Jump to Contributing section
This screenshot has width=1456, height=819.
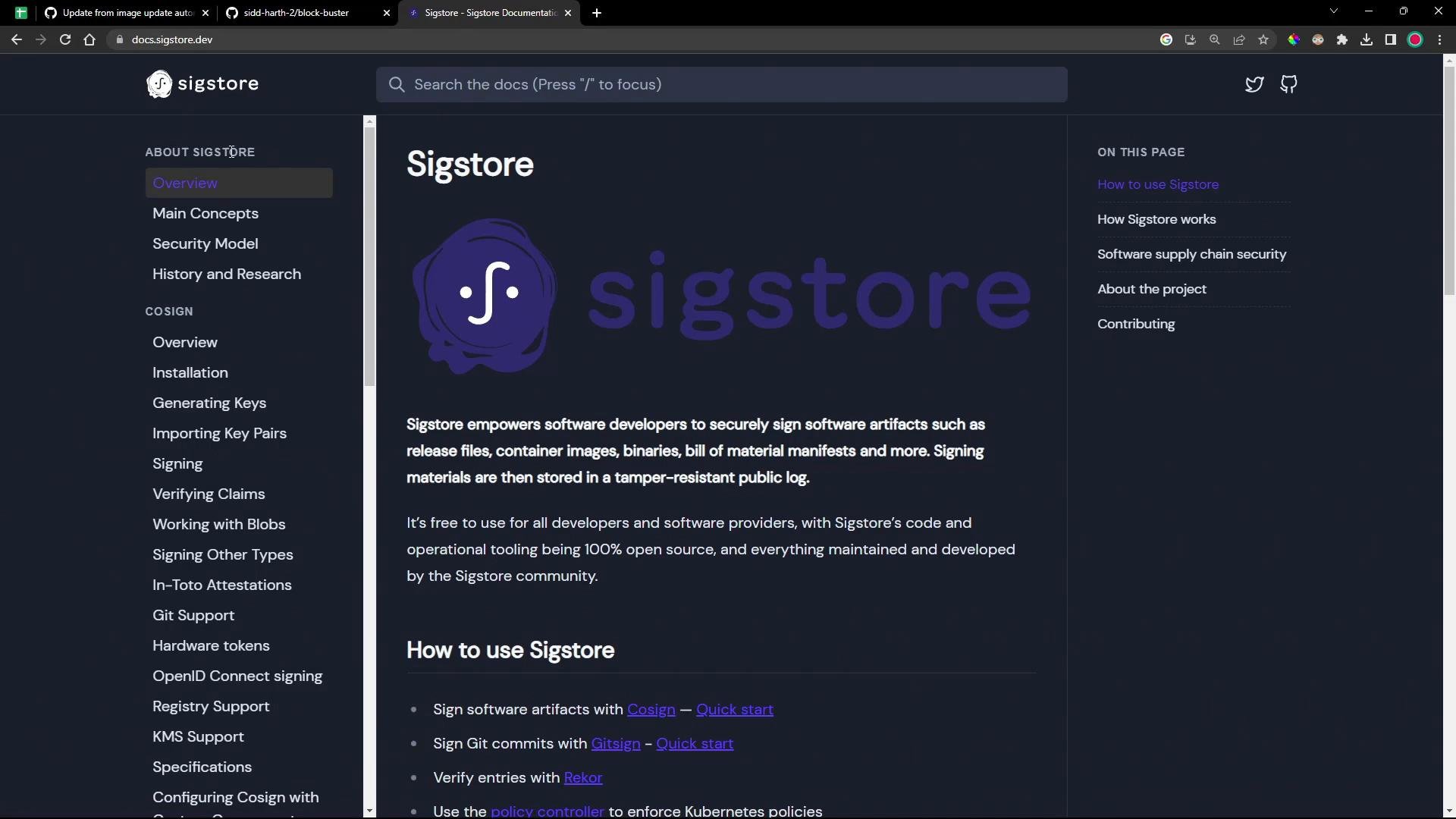1136,324
